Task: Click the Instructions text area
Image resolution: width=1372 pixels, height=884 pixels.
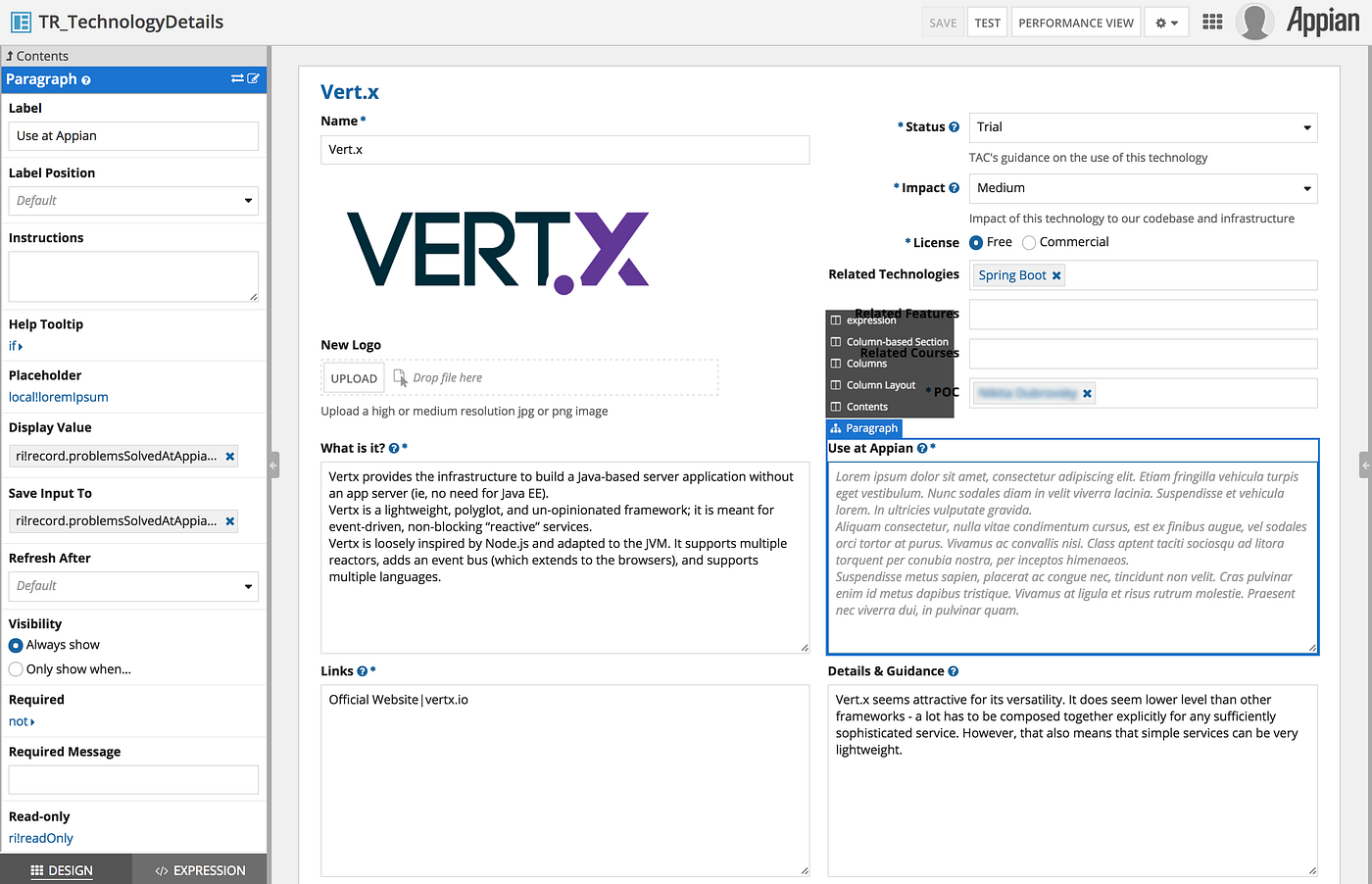Action: 133,276
